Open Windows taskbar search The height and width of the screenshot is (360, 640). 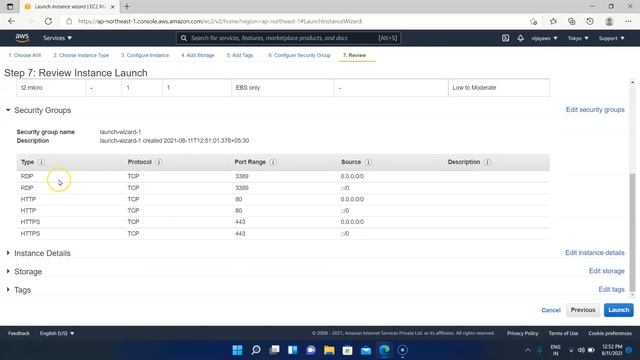[x=256, y=350]
